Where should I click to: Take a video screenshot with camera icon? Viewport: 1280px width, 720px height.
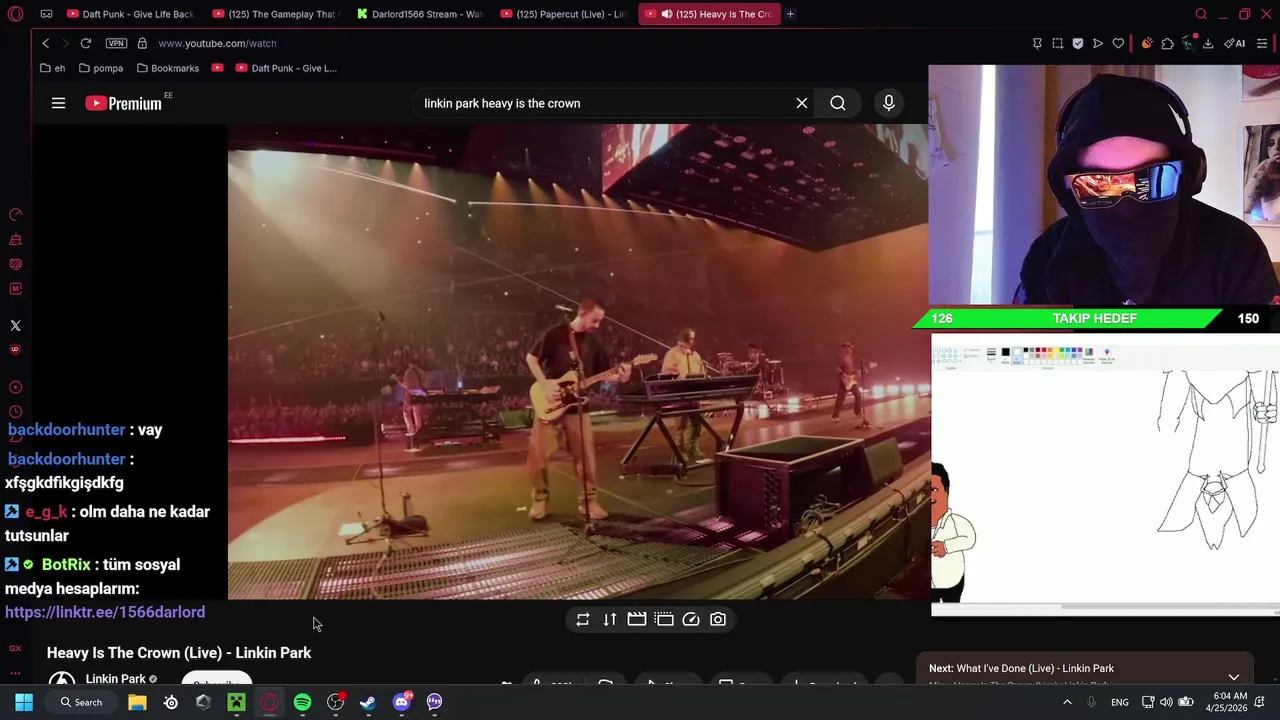click(718, 620)
